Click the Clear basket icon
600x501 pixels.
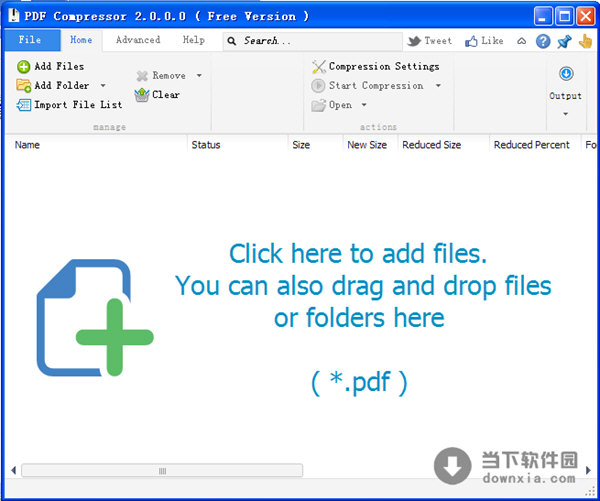(142, 95)
